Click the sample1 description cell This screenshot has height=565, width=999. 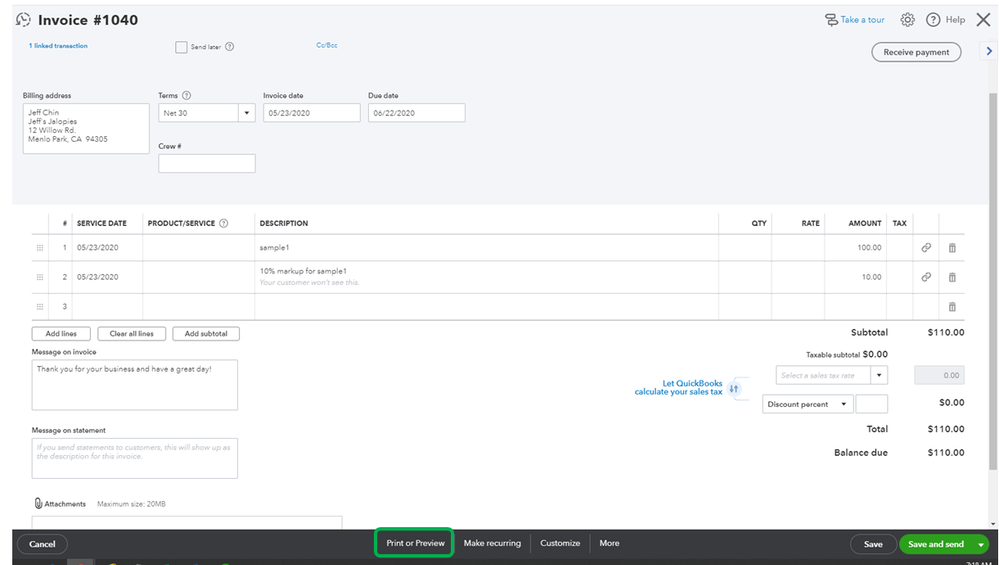[486, 248]
